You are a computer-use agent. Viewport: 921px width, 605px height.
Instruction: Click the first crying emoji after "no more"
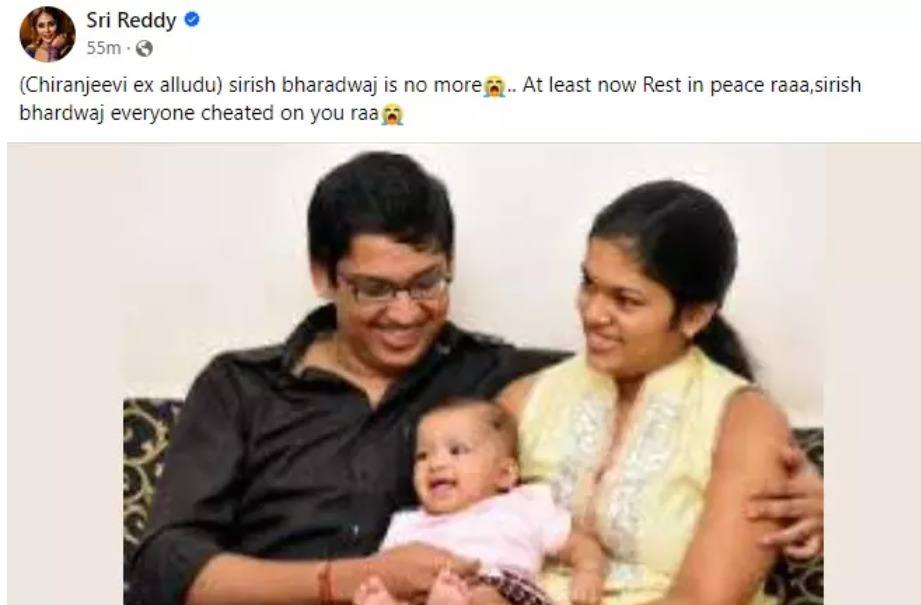(x=494, y=86)
